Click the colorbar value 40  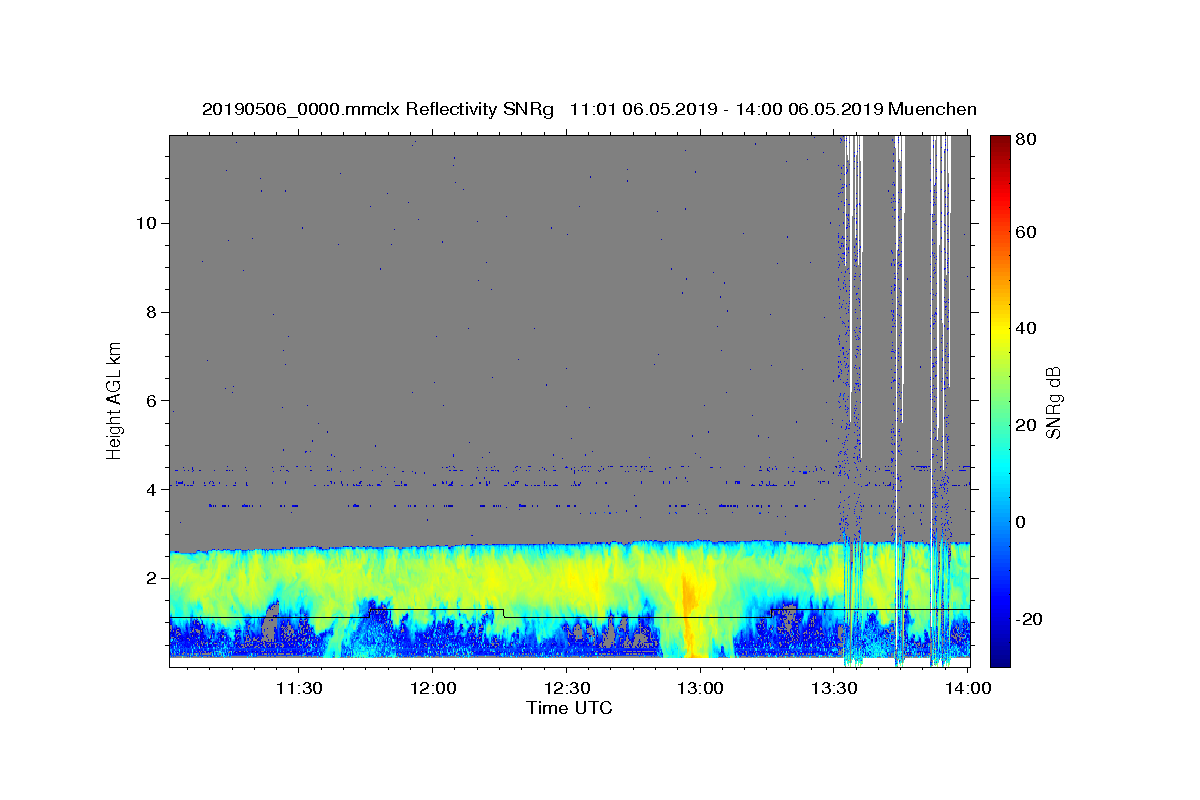point(1028,328)
